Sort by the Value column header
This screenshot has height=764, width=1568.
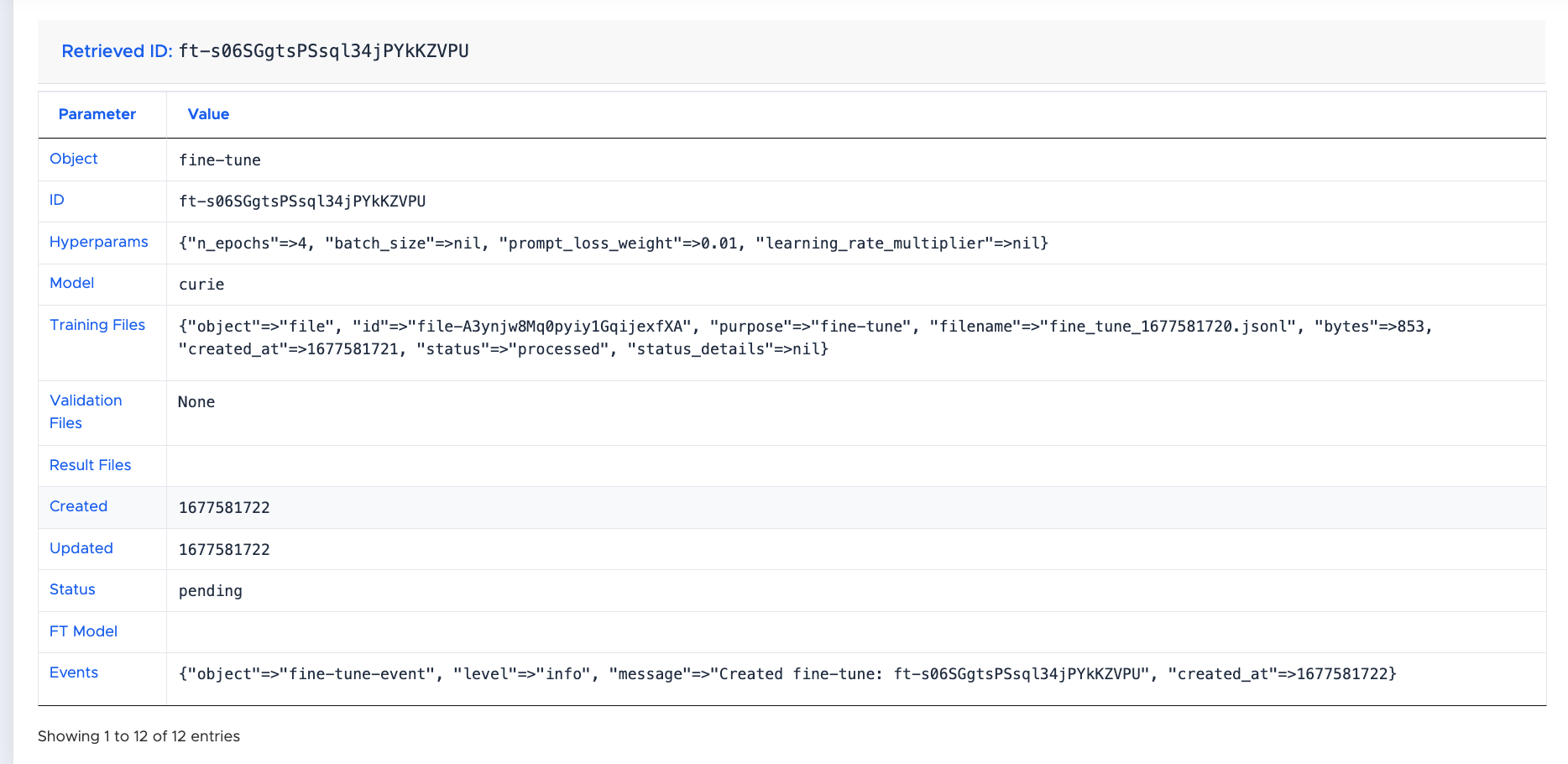[207, 114]
